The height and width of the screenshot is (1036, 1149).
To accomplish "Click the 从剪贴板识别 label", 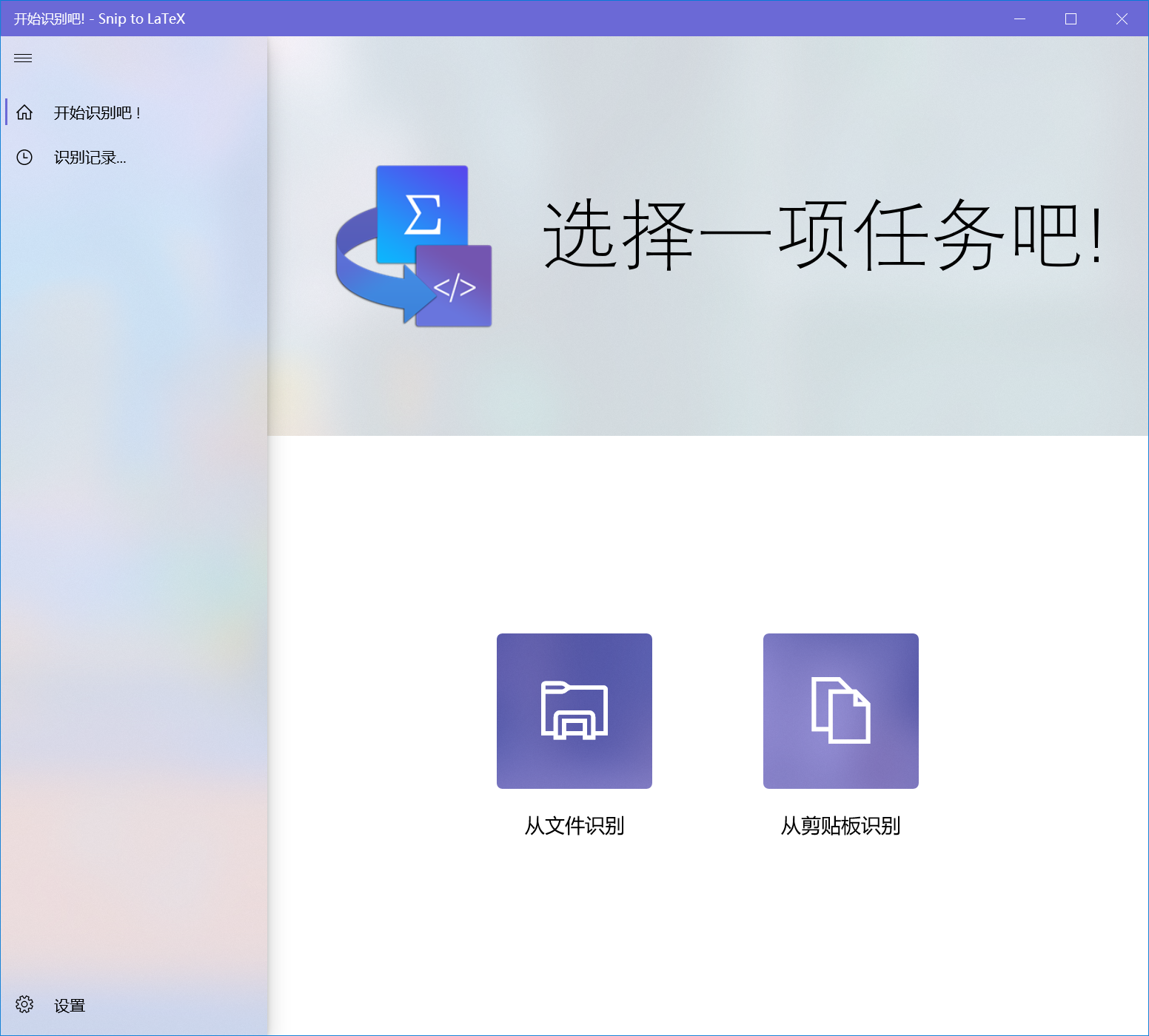I will [841, 826].
